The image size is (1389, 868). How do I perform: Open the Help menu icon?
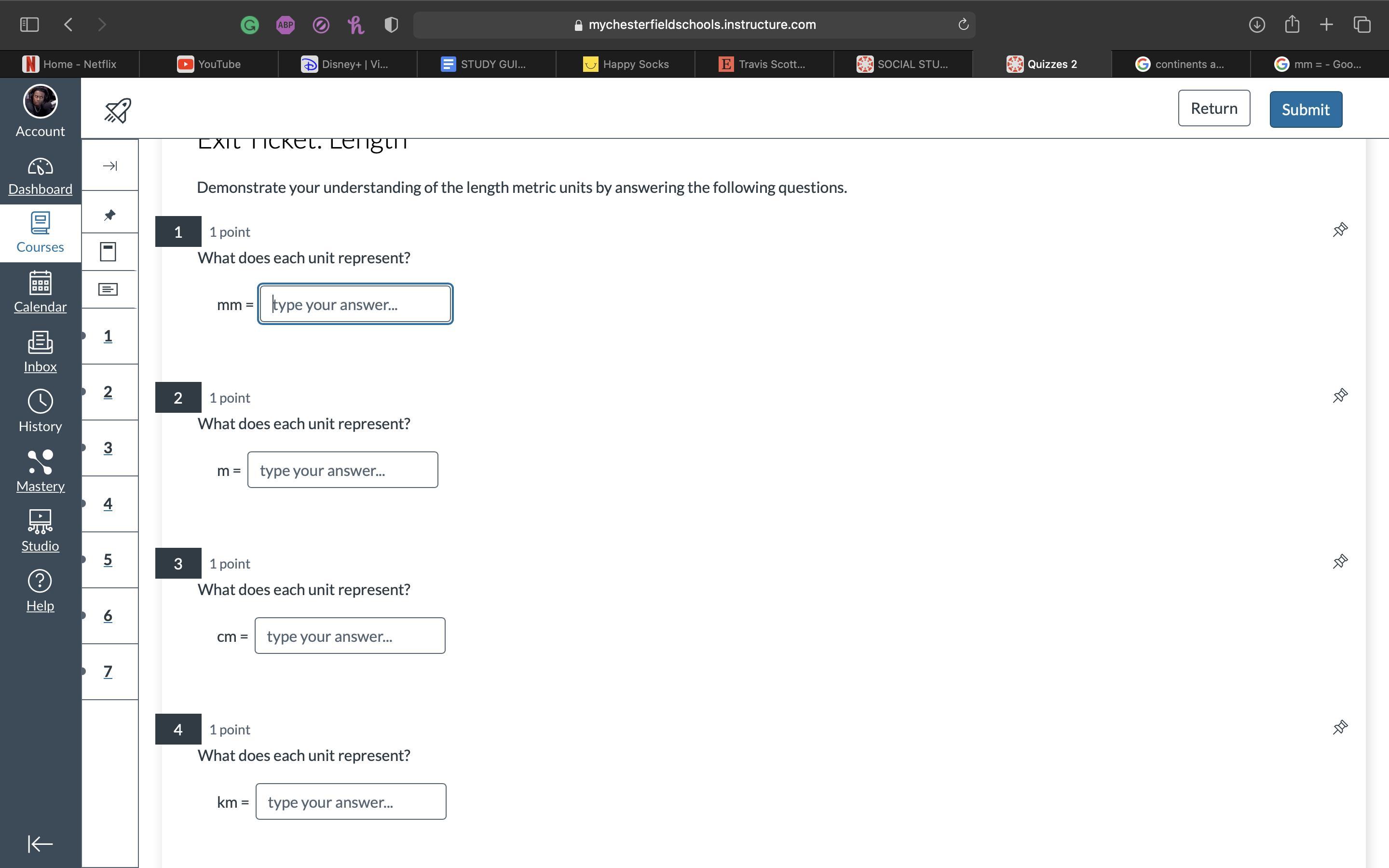(40, 591)
